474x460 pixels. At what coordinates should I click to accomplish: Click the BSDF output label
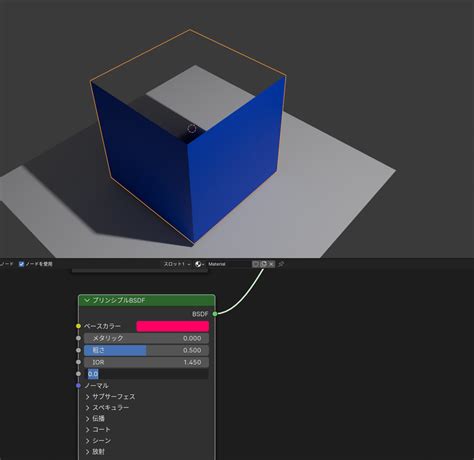tap(200, 314)
